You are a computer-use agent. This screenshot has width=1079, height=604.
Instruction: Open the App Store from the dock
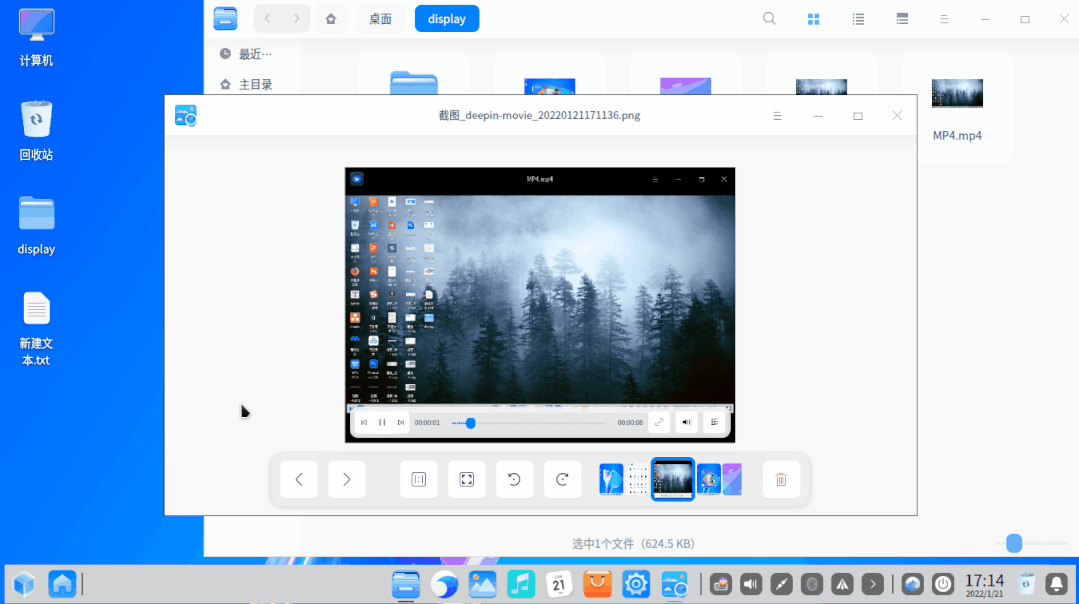pos(597,585)
